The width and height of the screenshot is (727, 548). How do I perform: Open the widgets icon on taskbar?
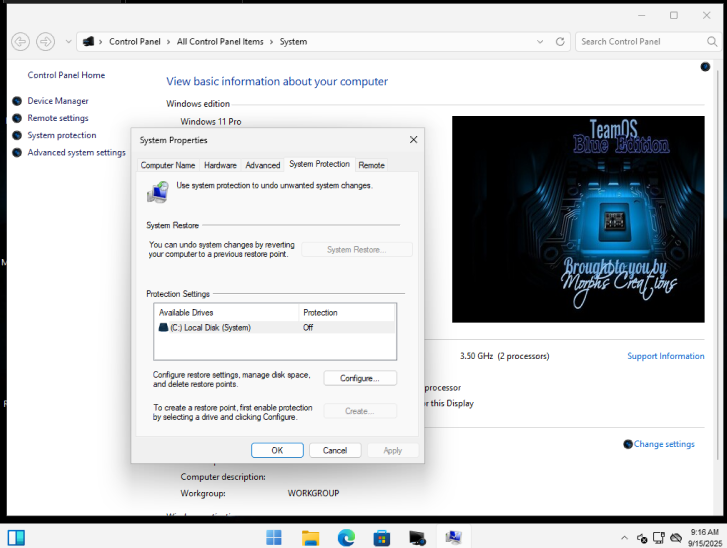(16, 538)
